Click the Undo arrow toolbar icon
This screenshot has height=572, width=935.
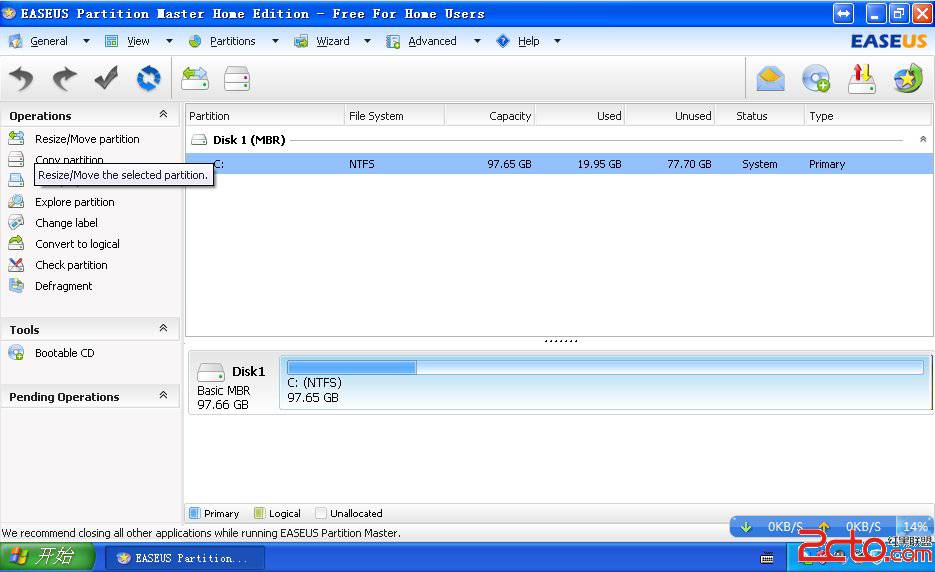pyautogui.click(x=22, y=78)
